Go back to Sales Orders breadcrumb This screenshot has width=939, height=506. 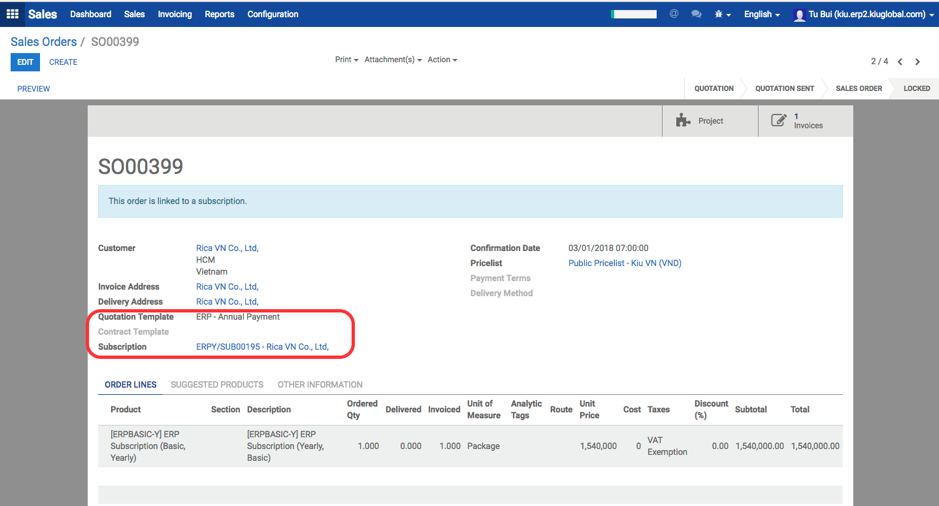[x=44, y=42]
